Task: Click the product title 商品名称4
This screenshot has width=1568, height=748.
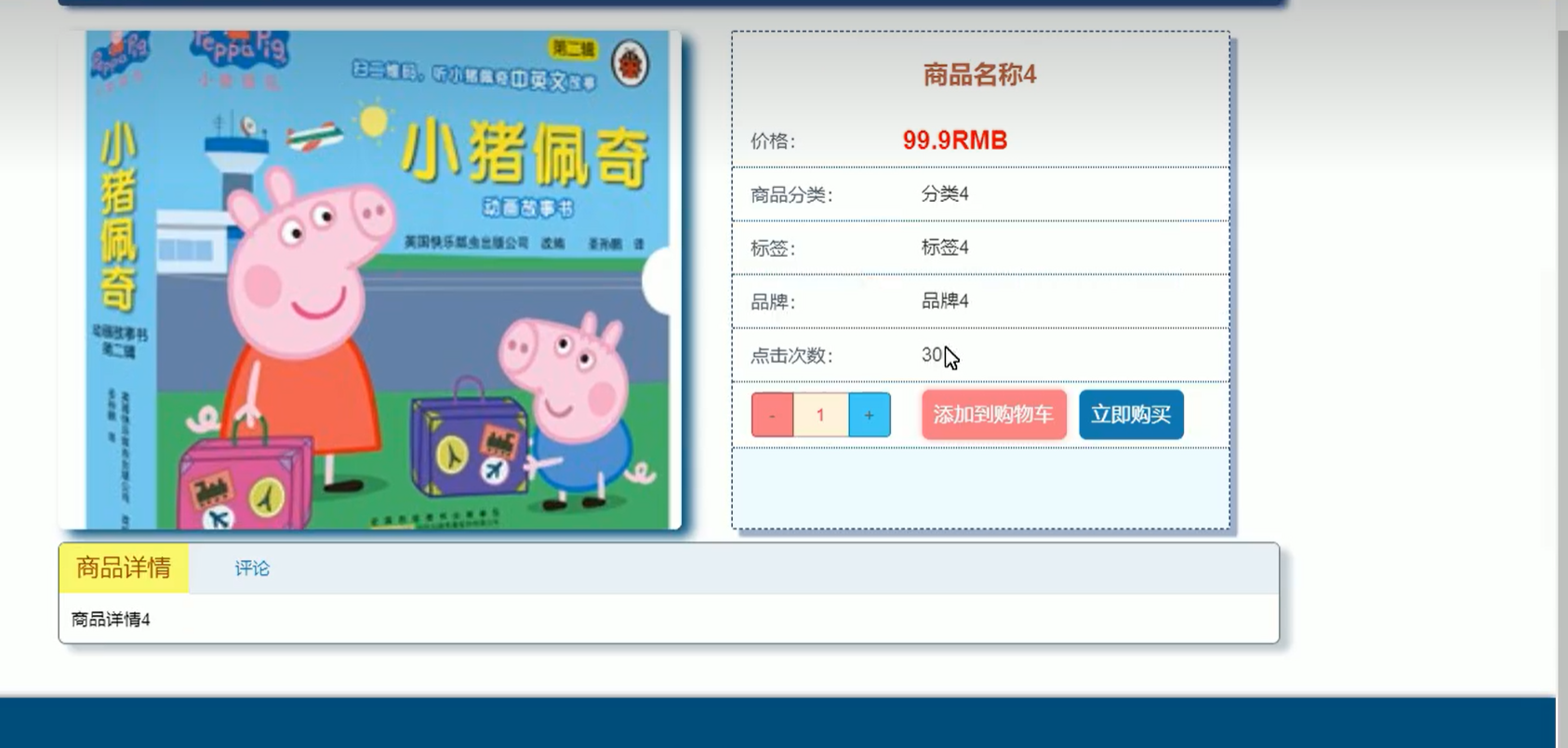Action: [979, 74]
